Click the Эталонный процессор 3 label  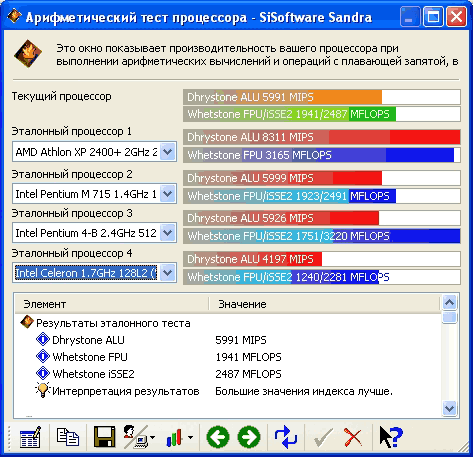coord(72,213)
